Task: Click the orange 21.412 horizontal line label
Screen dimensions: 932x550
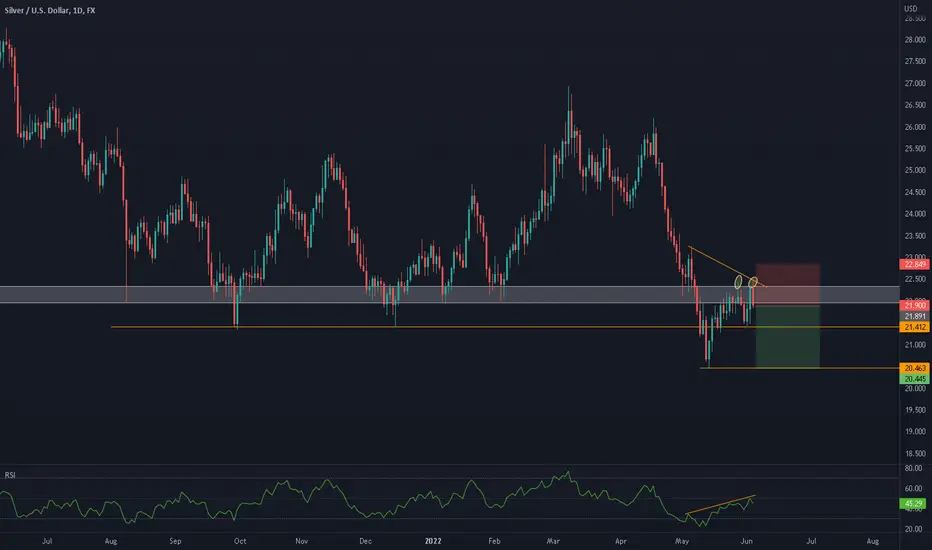Action: [x=914, y=327]
